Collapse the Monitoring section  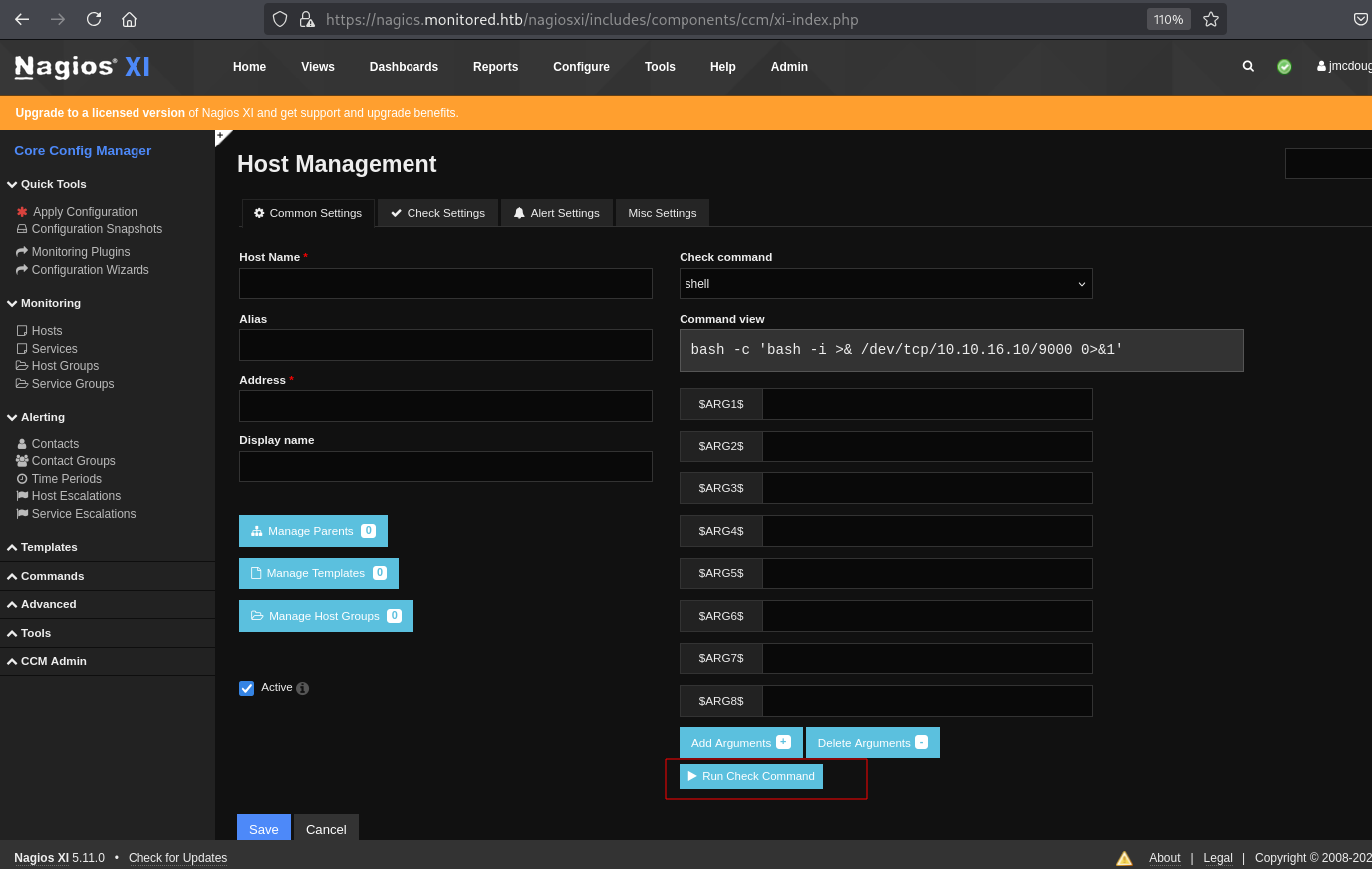[44, 303]
